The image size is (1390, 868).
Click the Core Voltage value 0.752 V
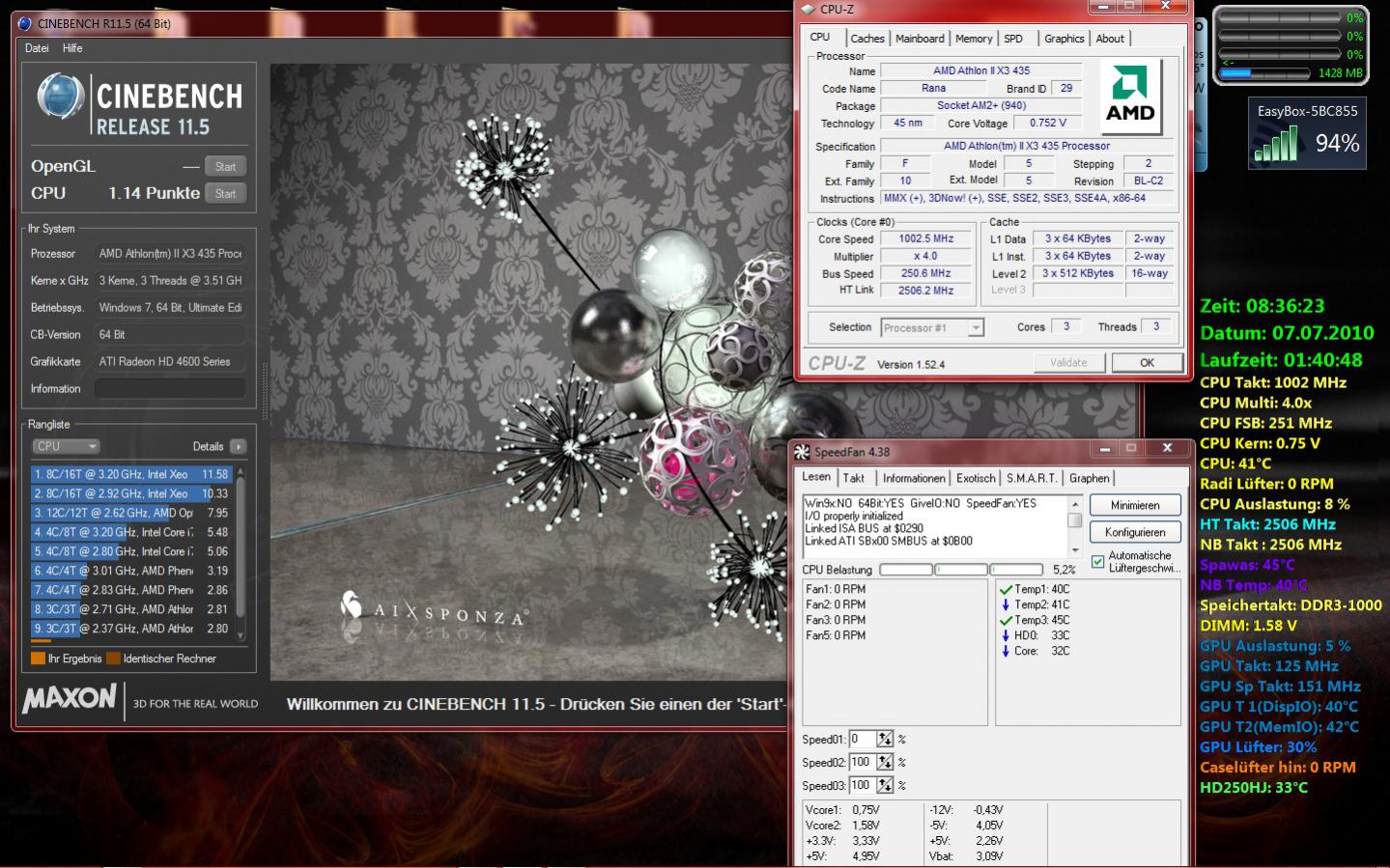pyautogui.click(x=1048, y=123)
